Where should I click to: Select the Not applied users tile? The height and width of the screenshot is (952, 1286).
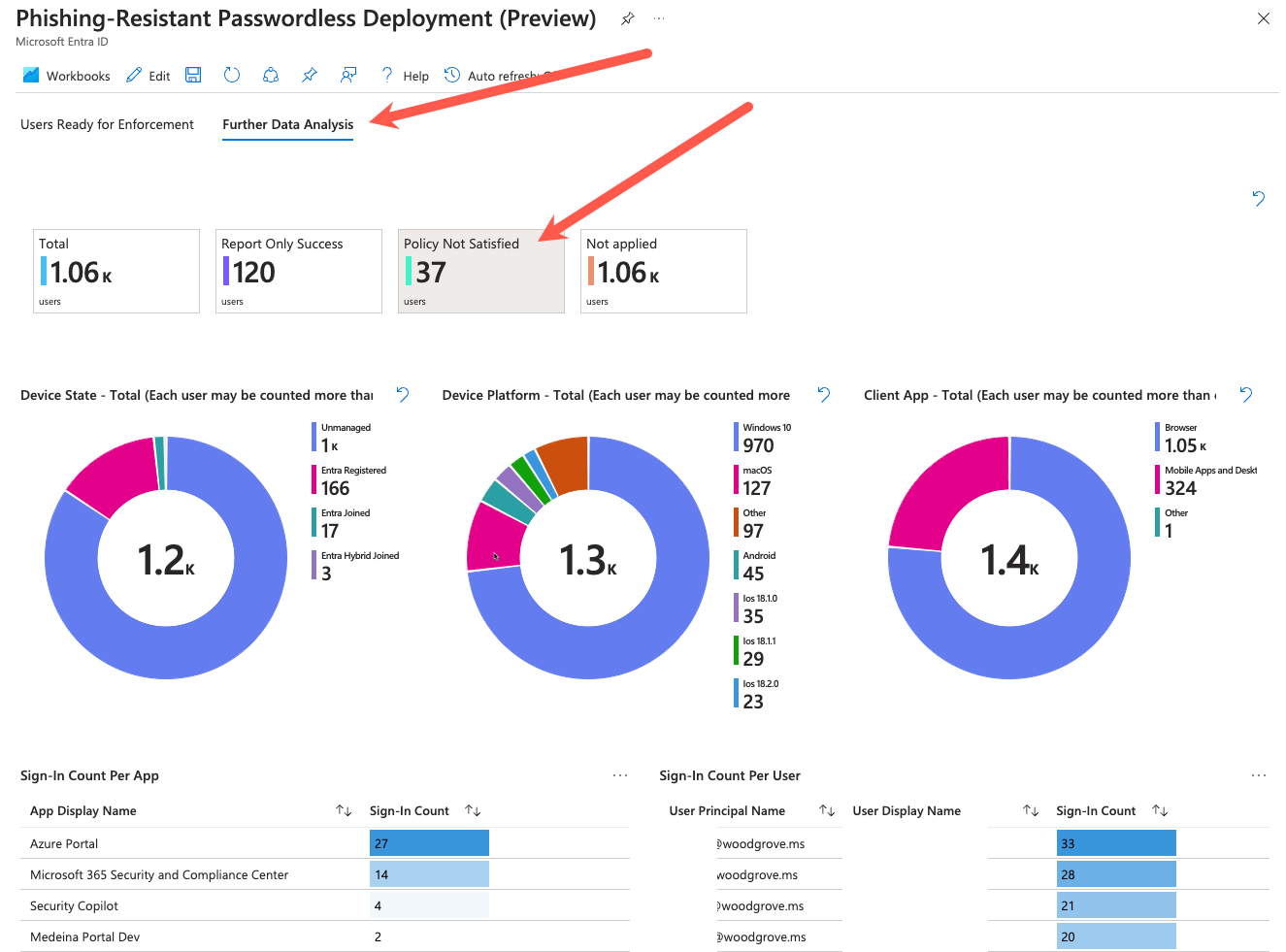coord(664,271)
